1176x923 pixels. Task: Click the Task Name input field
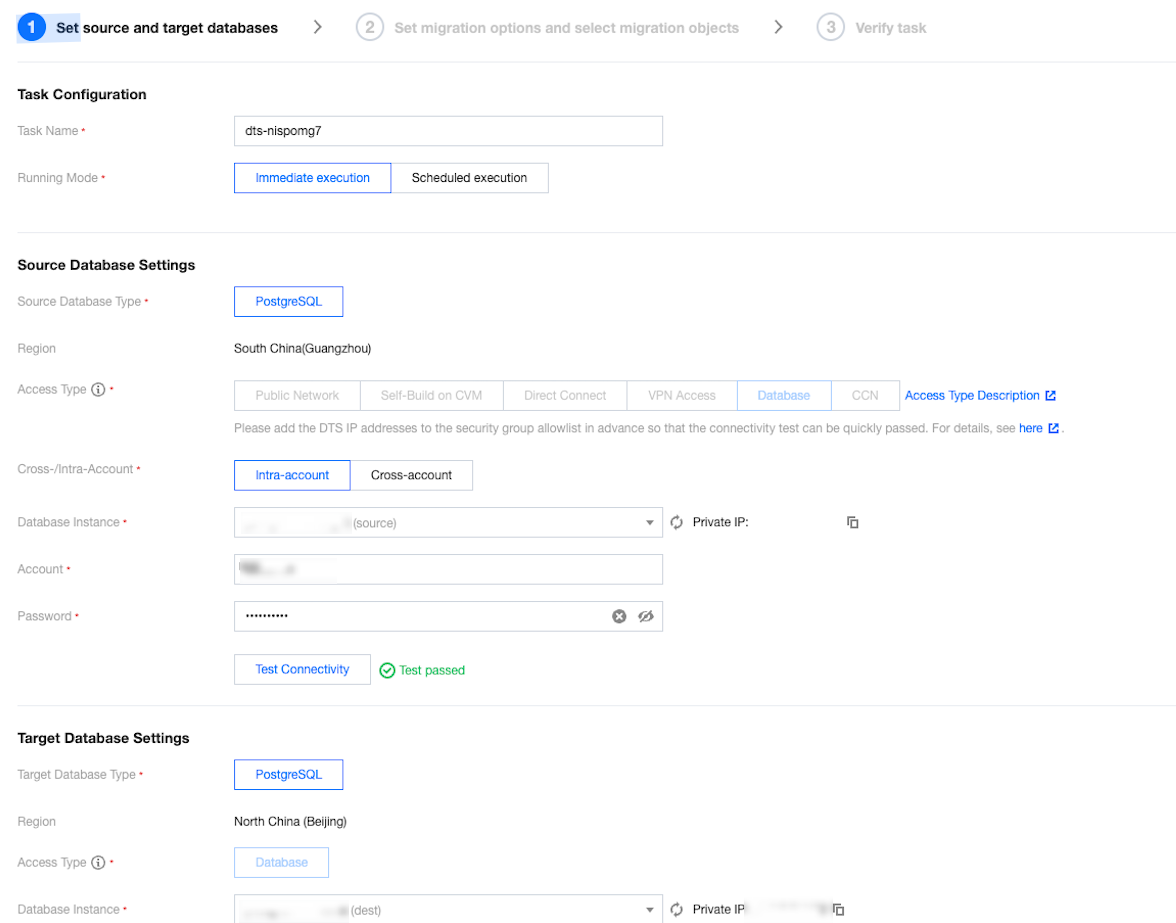[x=448, y=131]
